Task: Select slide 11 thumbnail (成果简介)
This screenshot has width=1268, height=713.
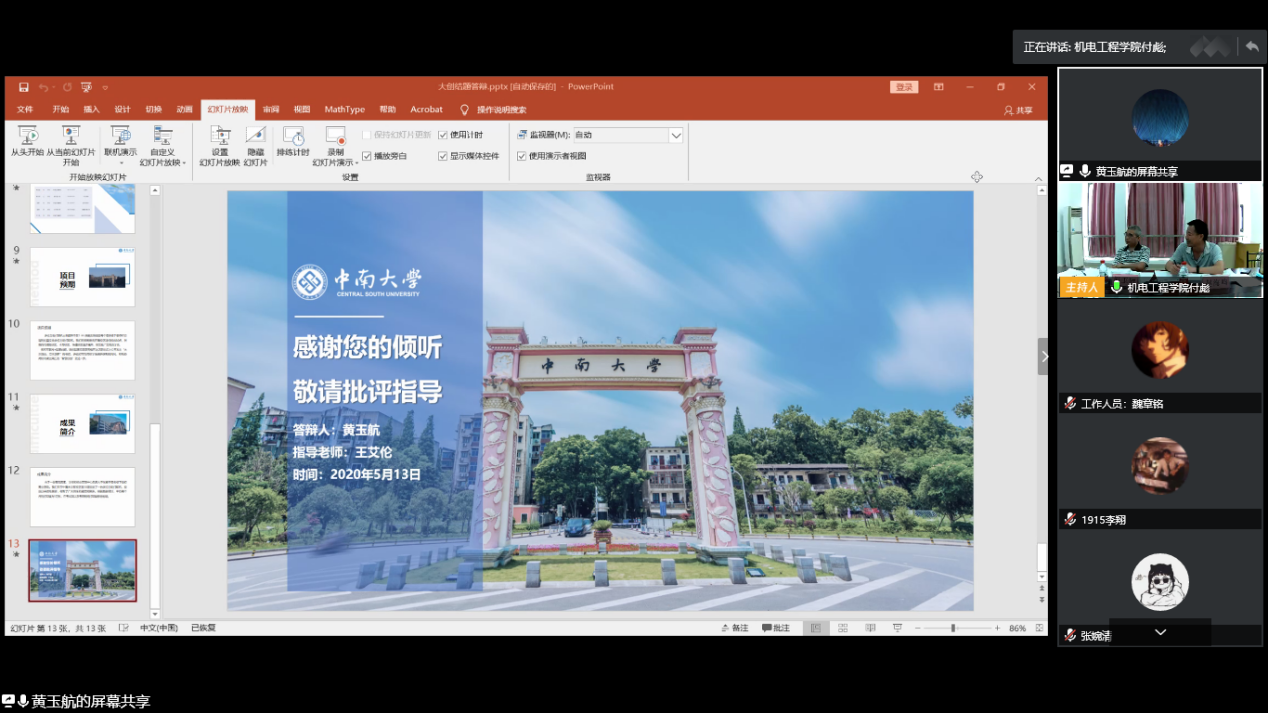Action: [x=82, y=423]
